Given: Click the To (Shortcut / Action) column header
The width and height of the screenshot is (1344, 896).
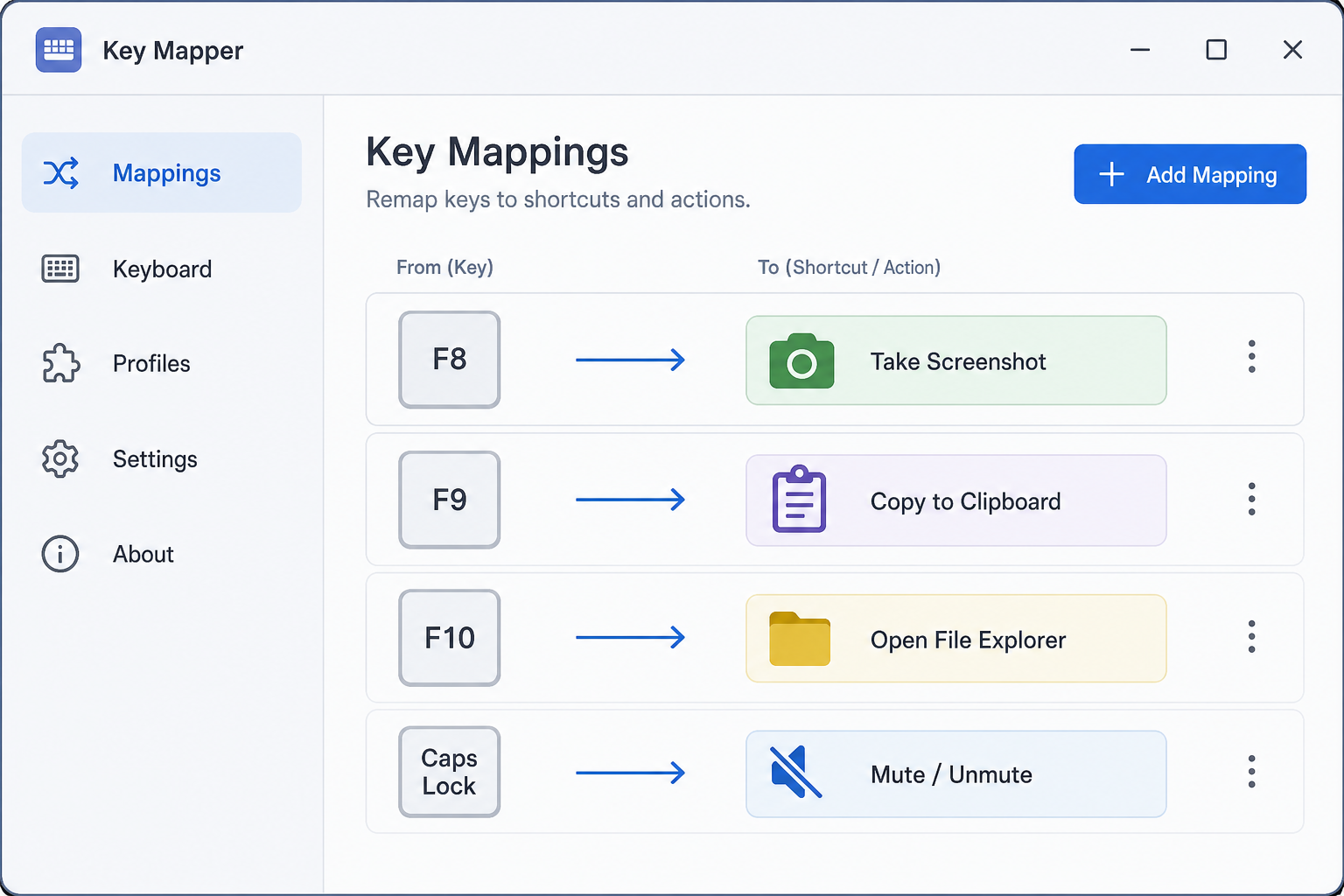Looking at the screenshot, I should (849, 267).
